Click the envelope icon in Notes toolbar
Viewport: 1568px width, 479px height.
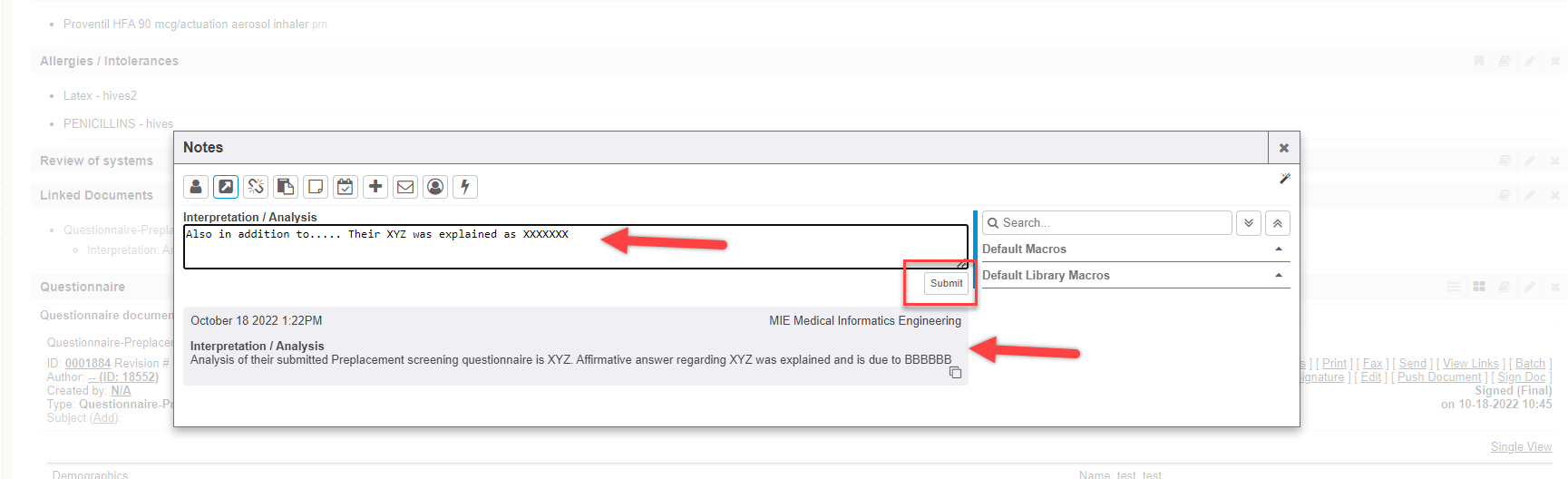pos(405,187)
